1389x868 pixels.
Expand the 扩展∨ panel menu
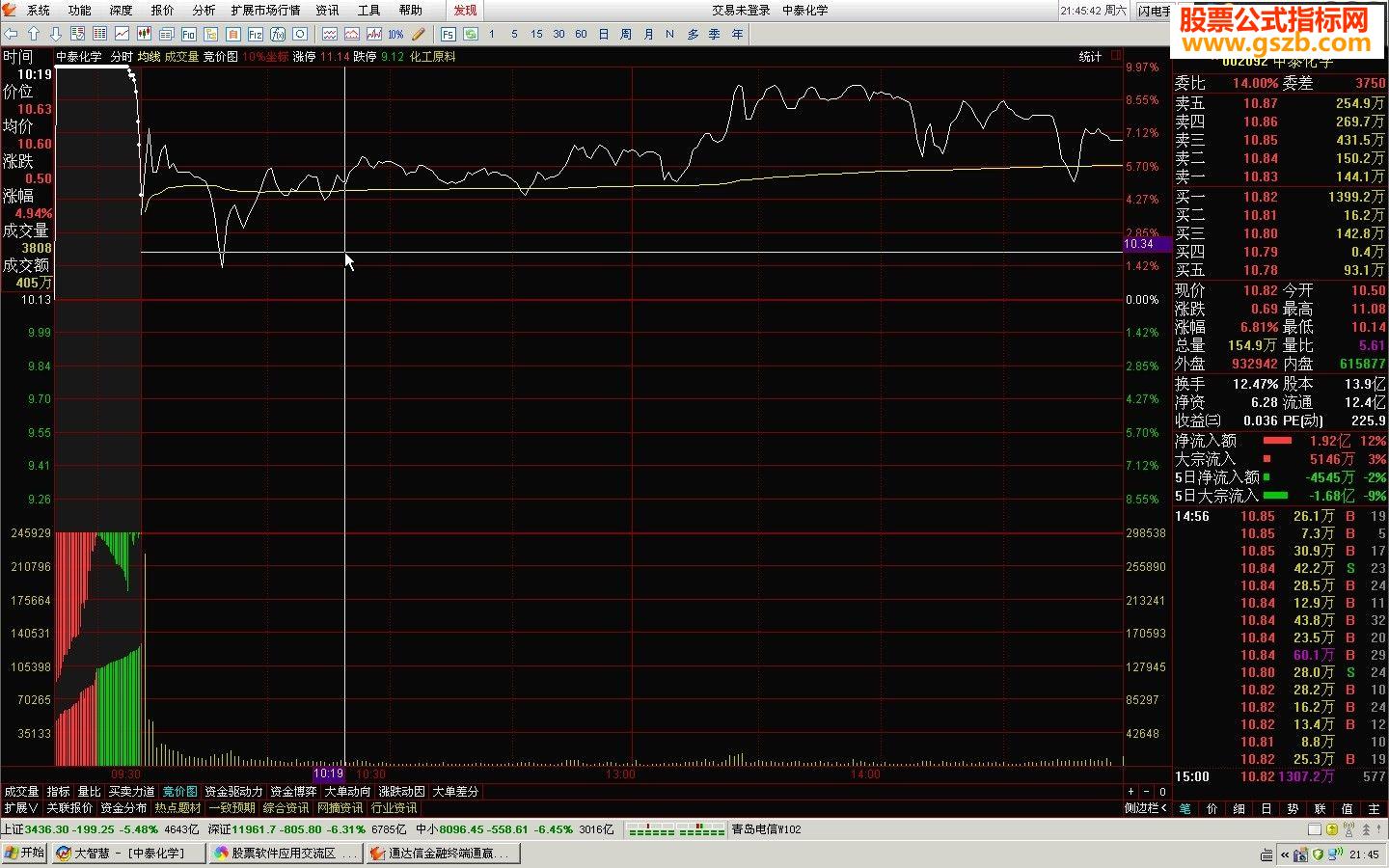tap(21, 808)
